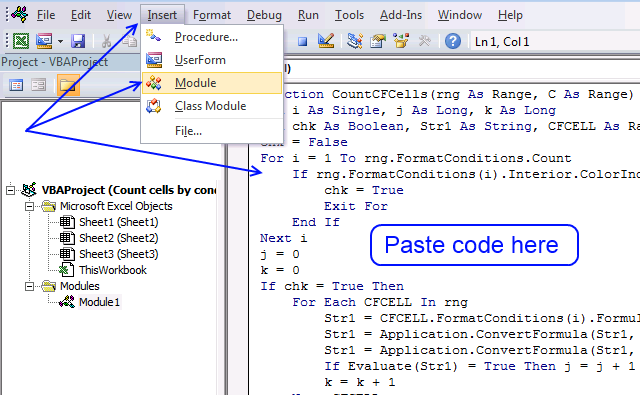This screenshot has width=640, height=395.
Task: Click code line 'If chk = True Then'
Action: [332, 286]
